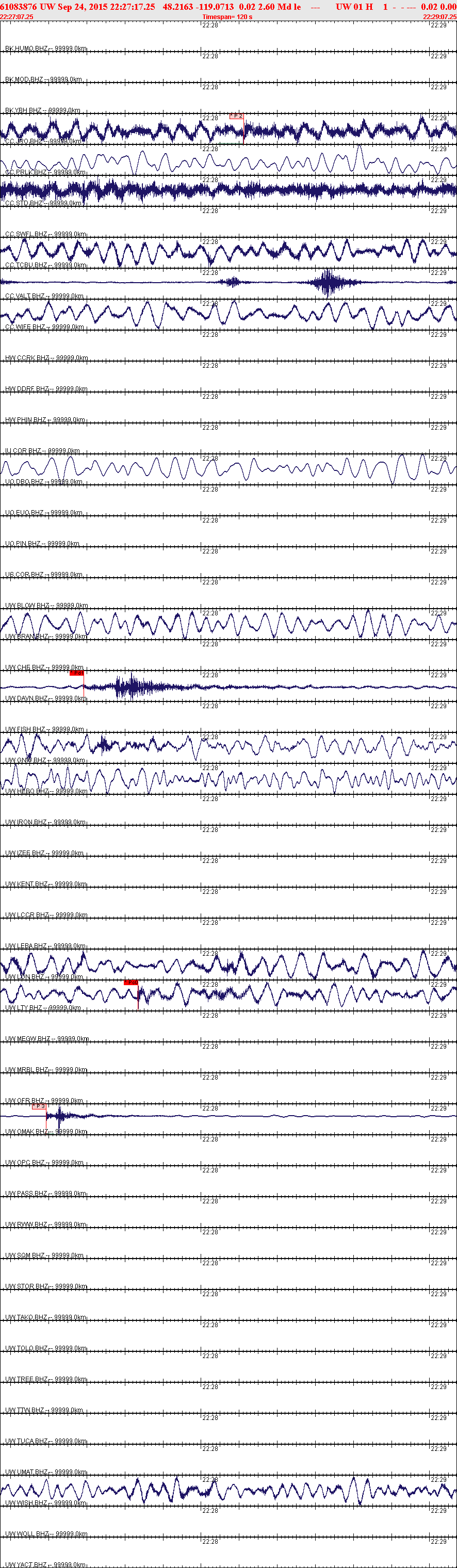Select the UW.LON BHZ station label
The height and width of the screenshot is (1568, 457).
(x=44, y=977)
